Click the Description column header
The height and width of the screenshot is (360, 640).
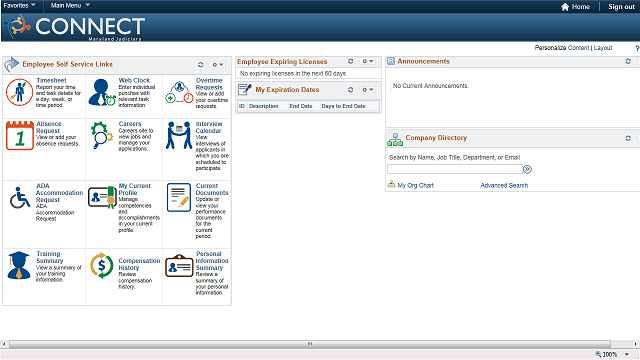coord(263,106)
